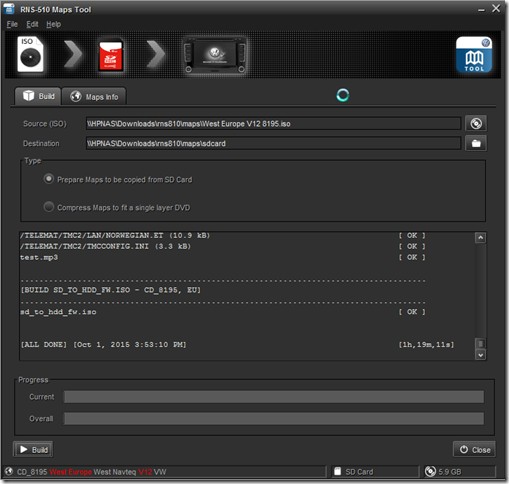509x484 pixels.
Task: Click log scrollbar down arrow
Action: [480, 355]
